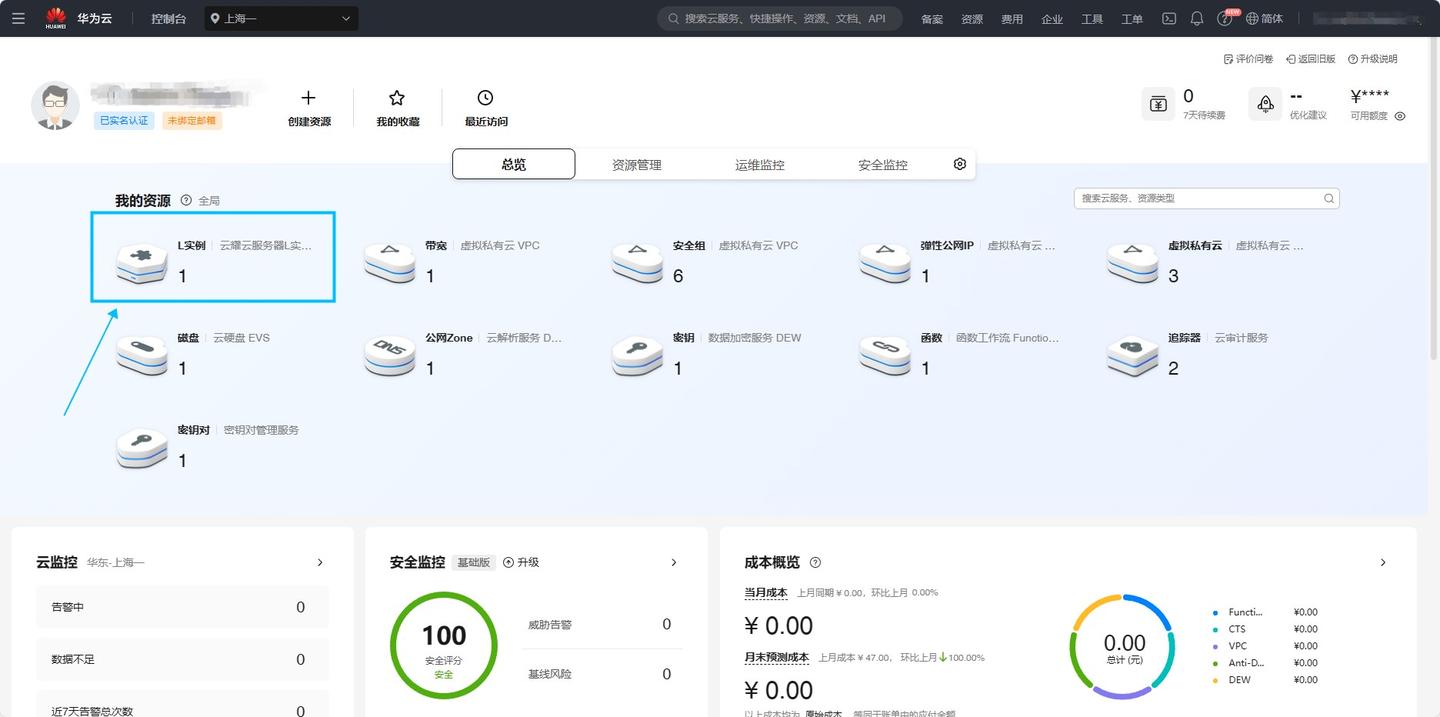Open the 虚拟私有云 resource icon
The width and height of the screenshot is (1440, 717).
click(x=1133, y=263)
